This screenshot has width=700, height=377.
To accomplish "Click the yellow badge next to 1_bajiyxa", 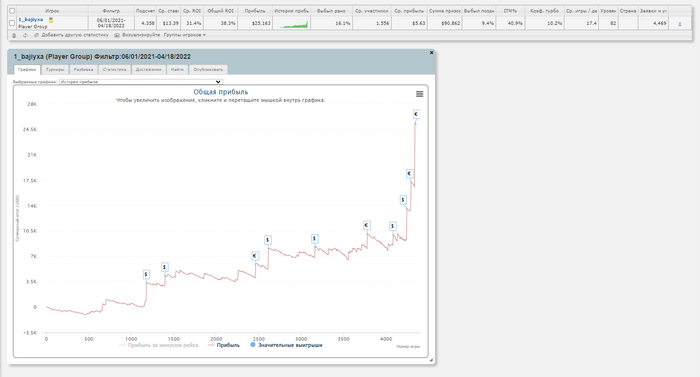I will tap(51, 20).
